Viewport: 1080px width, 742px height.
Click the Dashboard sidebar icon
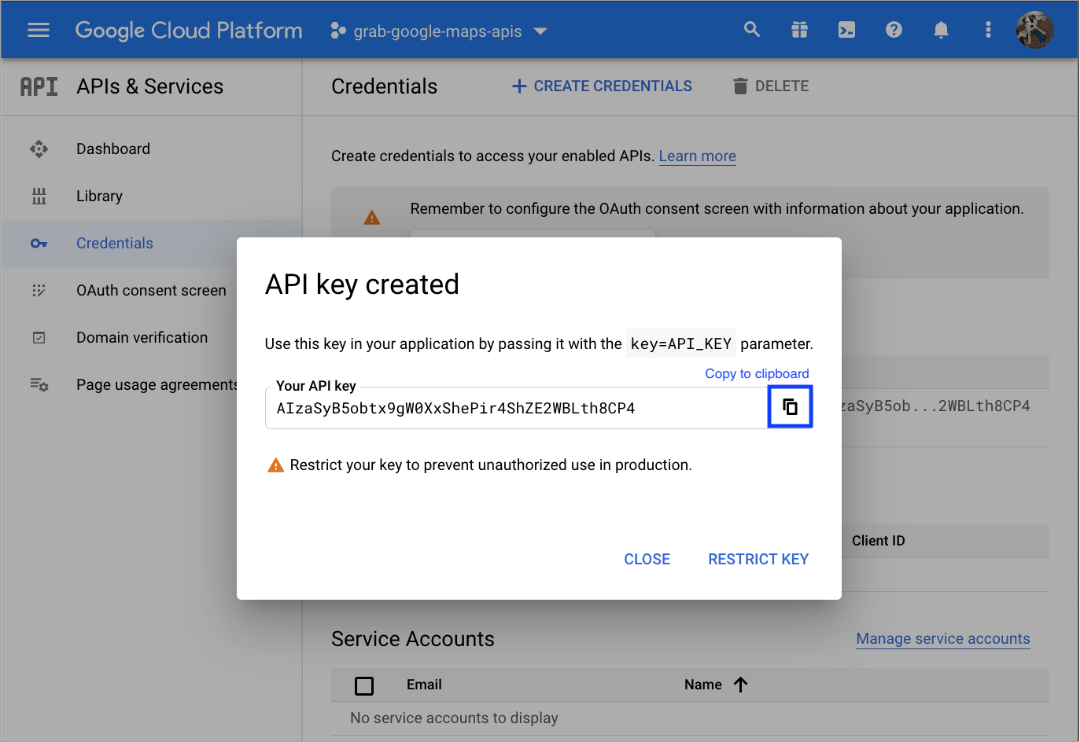point(39,149)
